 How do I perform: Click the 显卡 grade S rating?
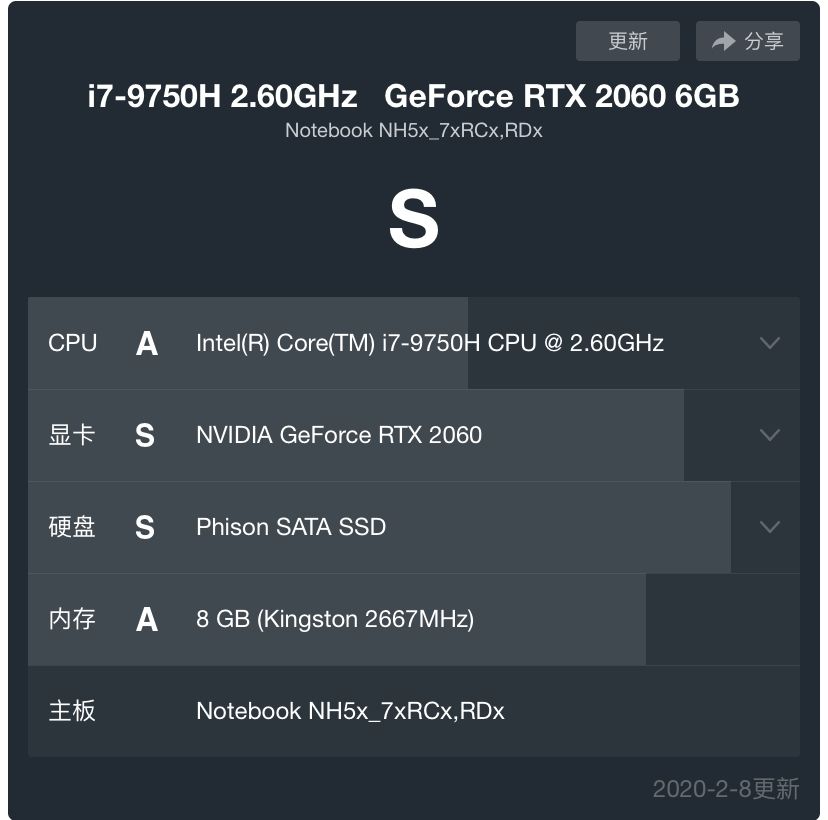click(x=145, y=435)
